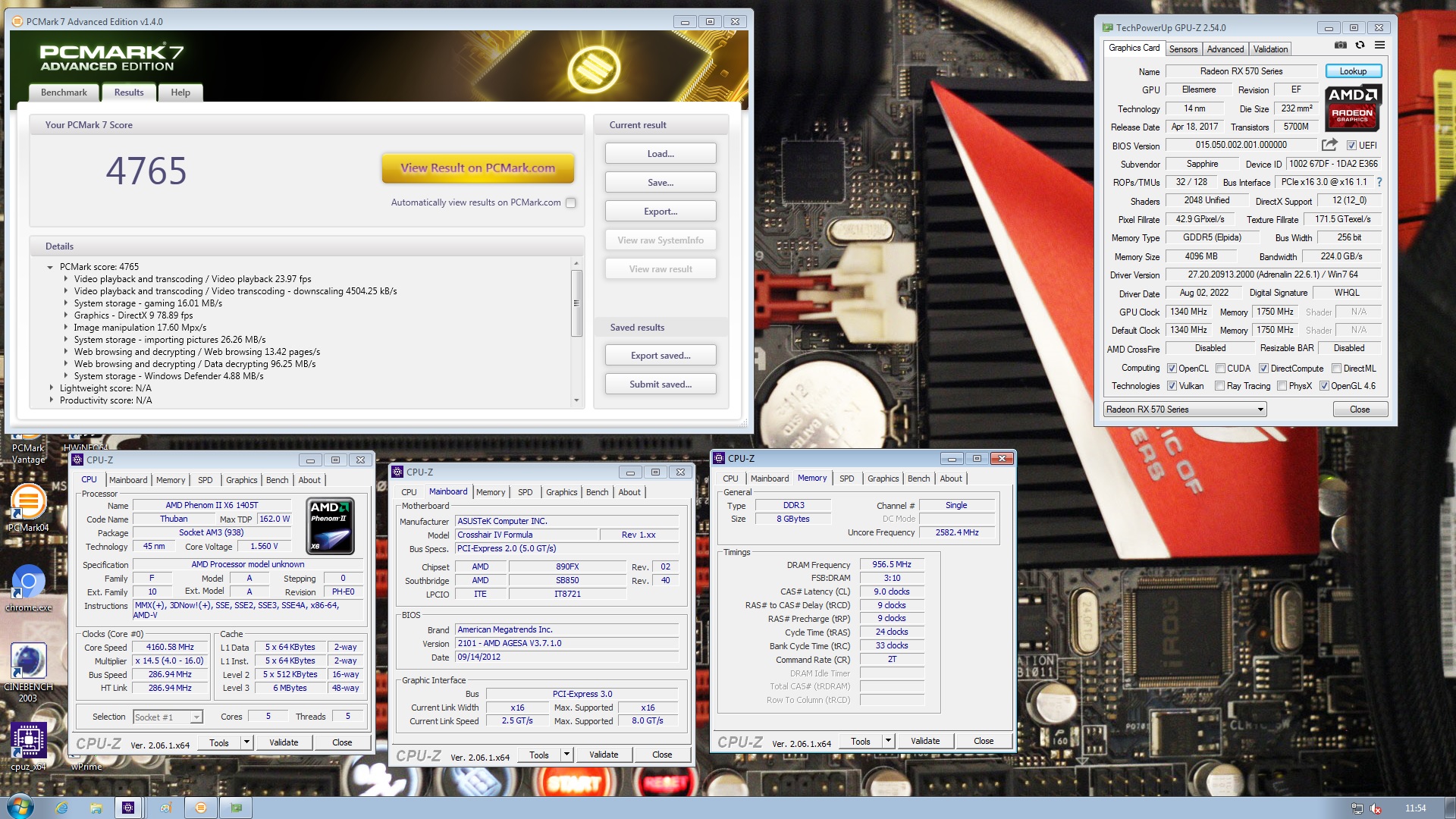Toggle the DirectCompute checkbox

pyautogui.click(x=1263, y=369)
